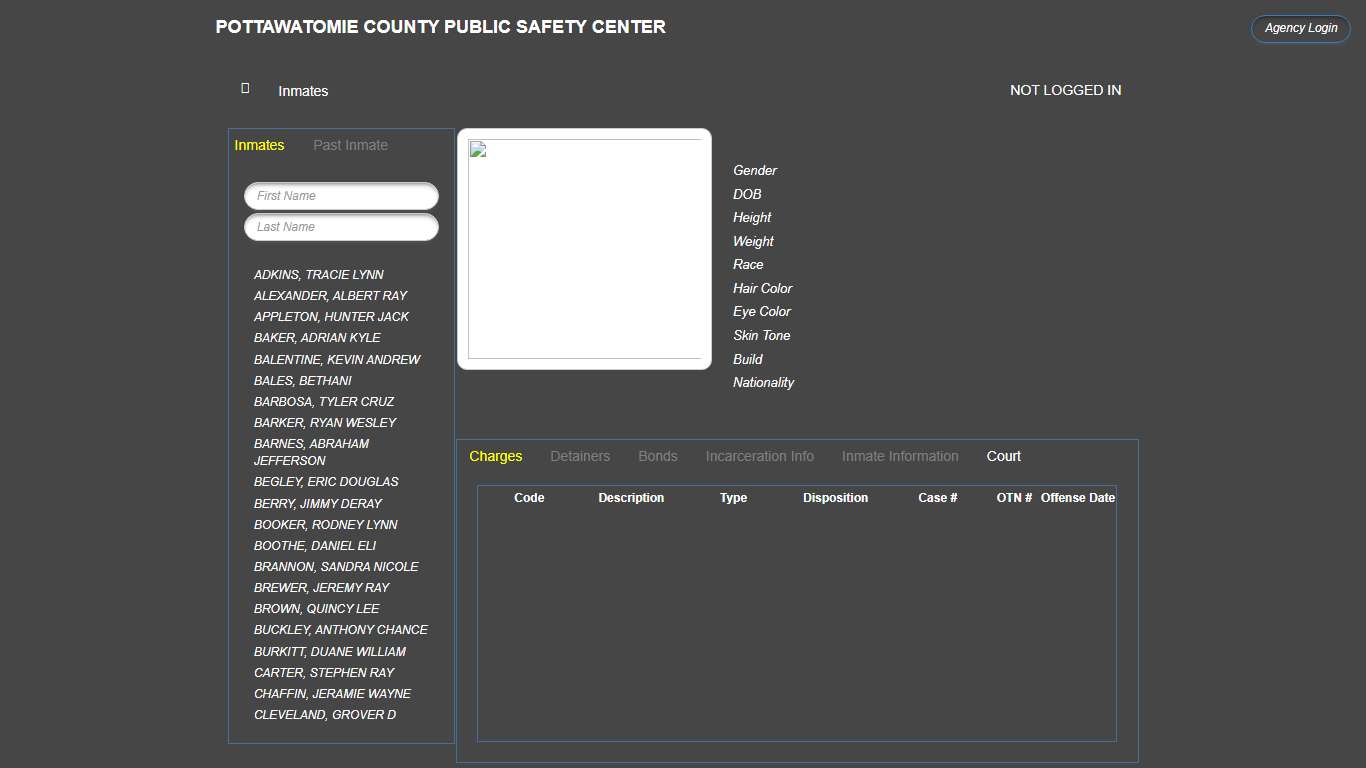Click the Agency Login button
The image size is (1366, 768).
(1299, 28)
